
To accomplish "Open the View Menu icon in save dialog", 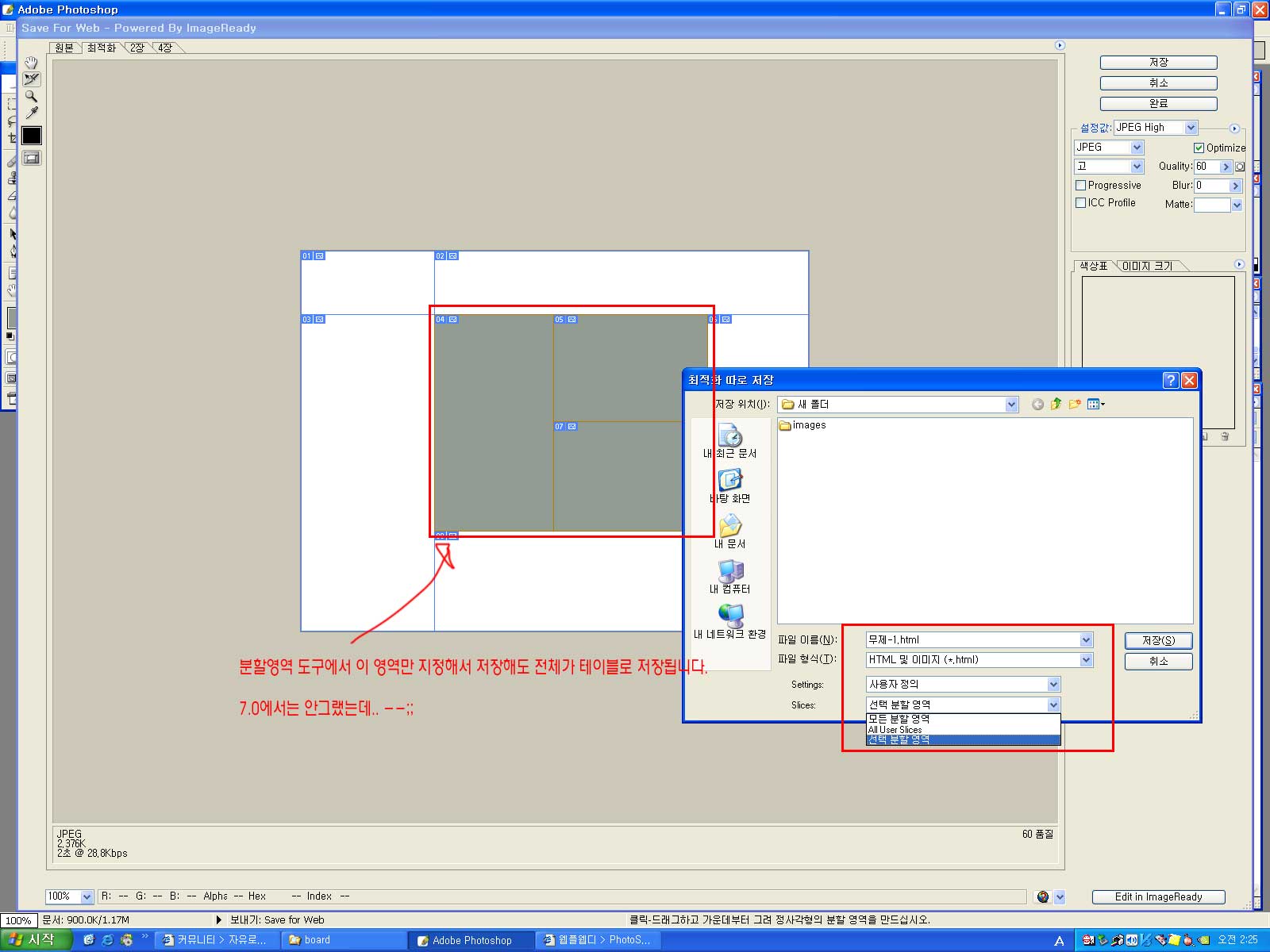I will click(x=1095, y=405).
